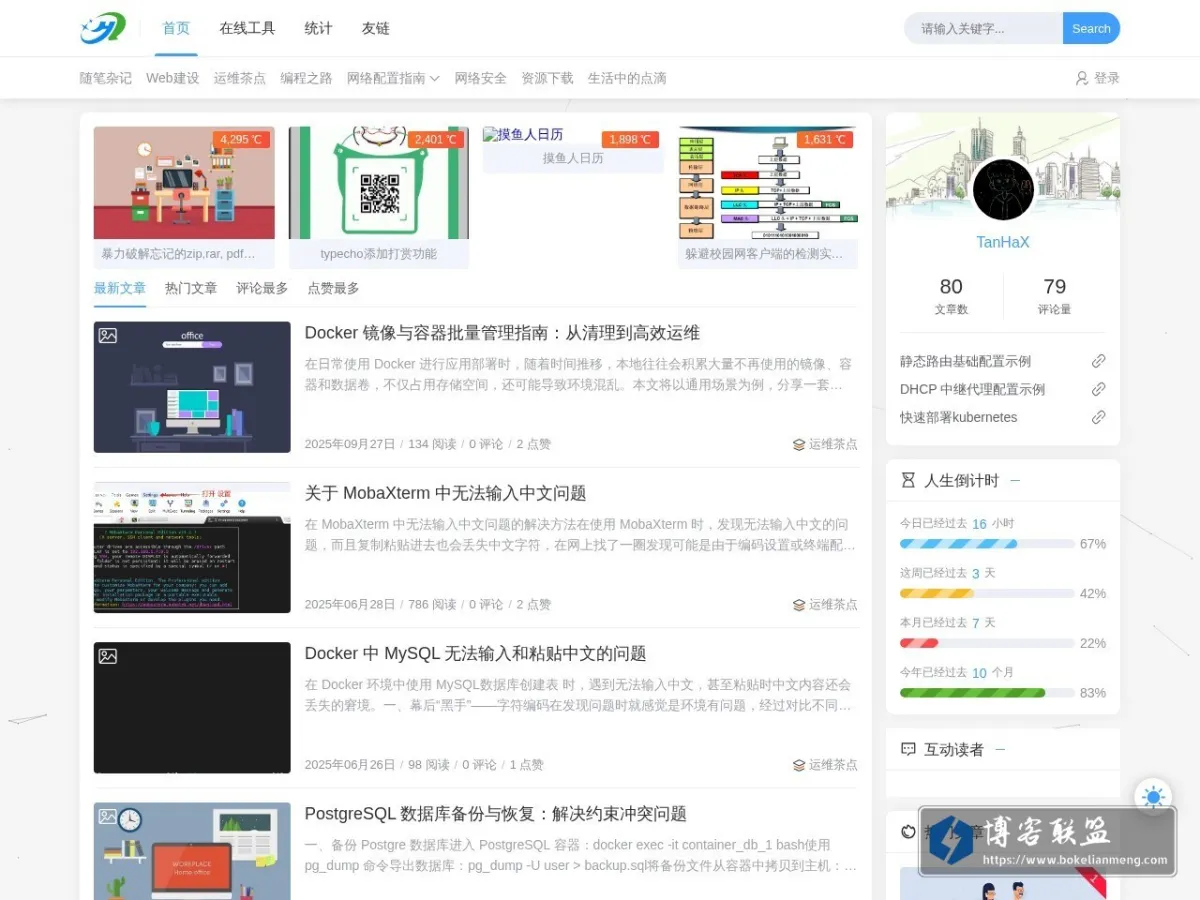Open 资源下载 category
This screenshot has width=1200, height=900.
click(547, 78)
